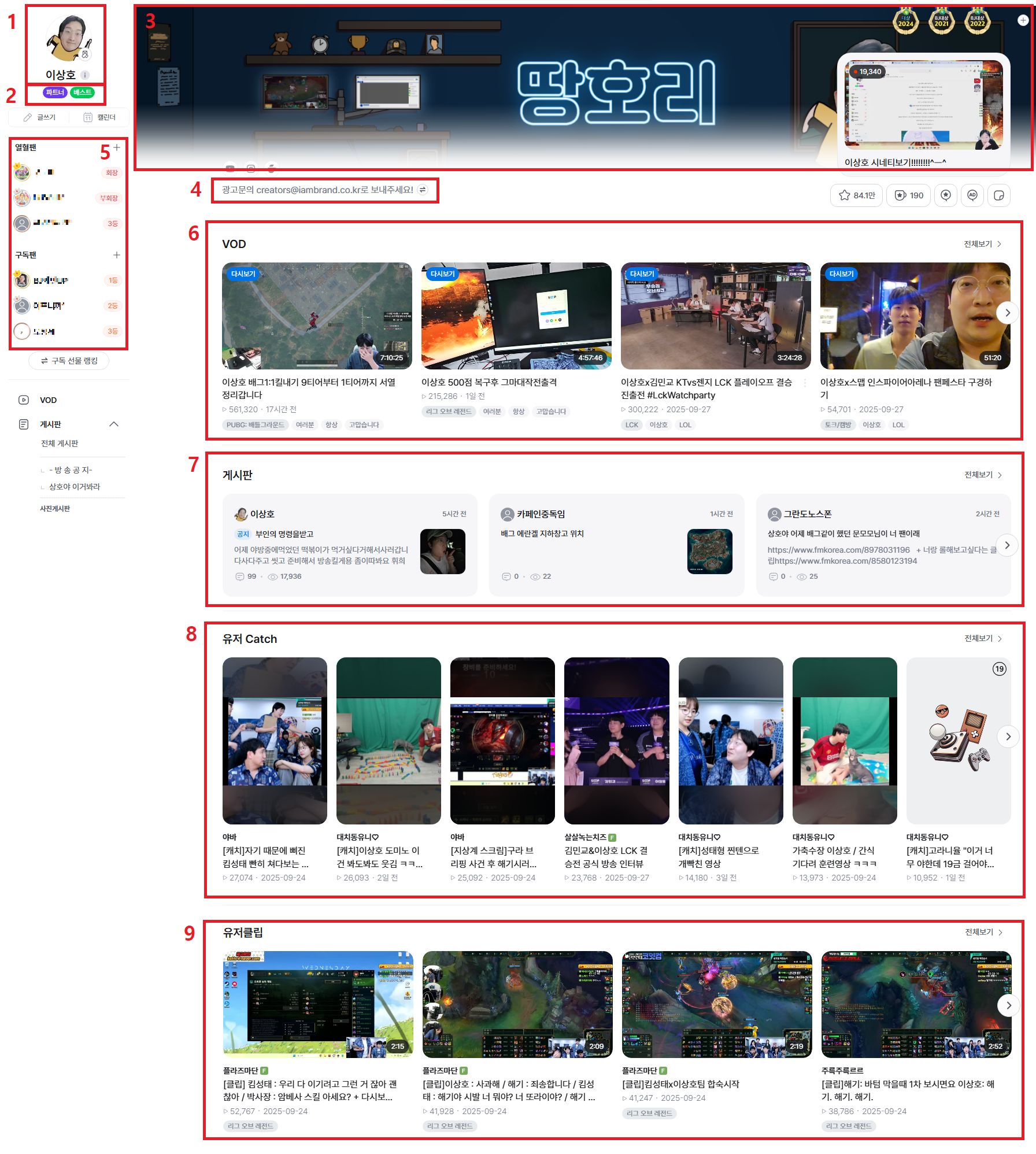Collapse the 게시판 section in sidebar
Image resolution: width=1036 pixels, height=1154 pixels.
click(114, 424)
